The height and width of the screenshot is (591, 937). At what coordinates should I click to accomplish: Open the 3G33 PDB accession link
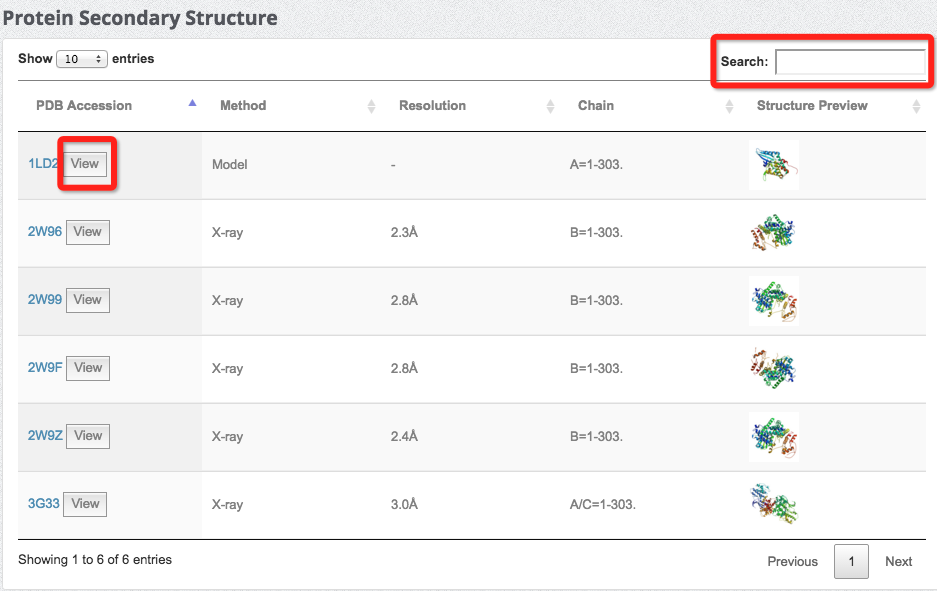44,504
